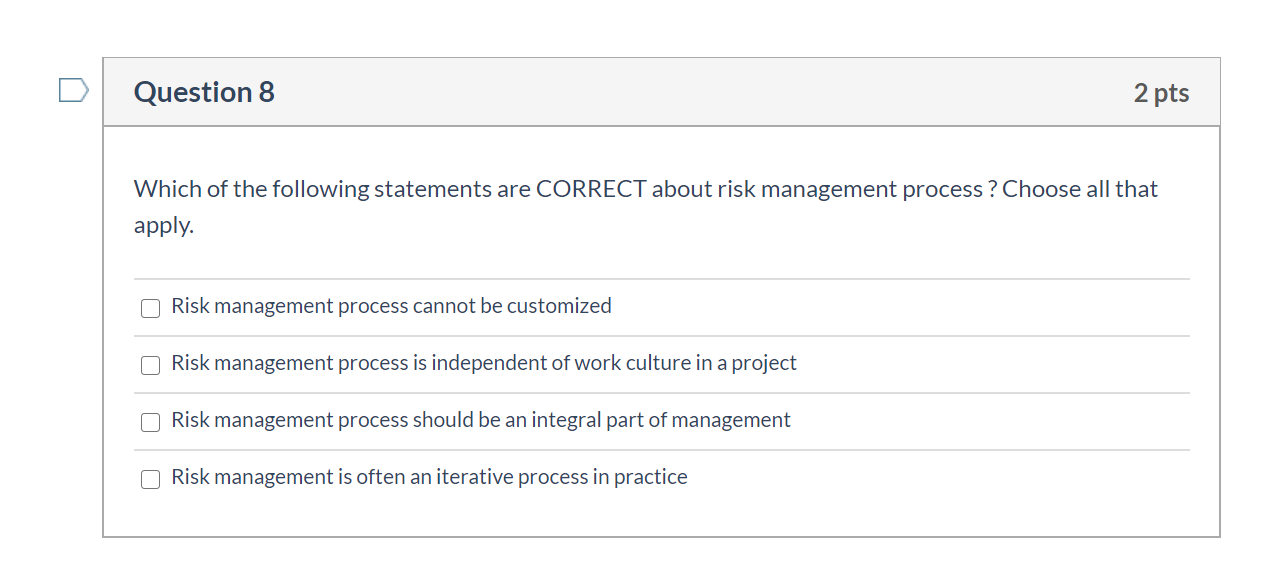1277x582 pixels.
Task: Select the 'iterative process in practice' checkbox
Action: pyautogui.click(x=150, y=479)
